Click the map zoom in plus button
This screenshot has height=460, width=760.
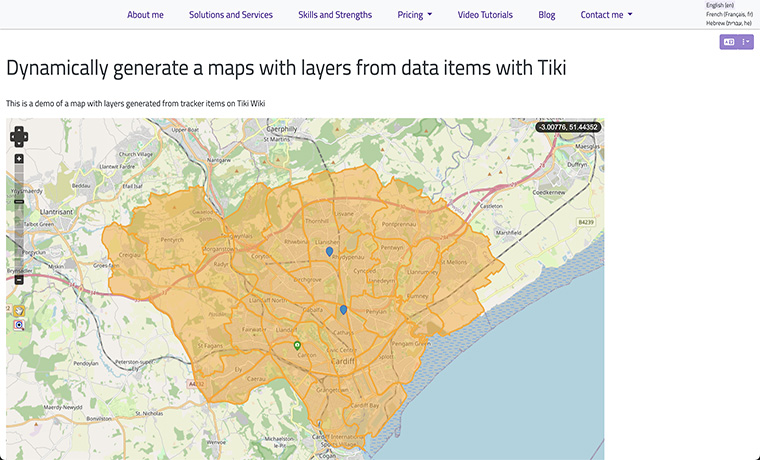pos(19,159)
